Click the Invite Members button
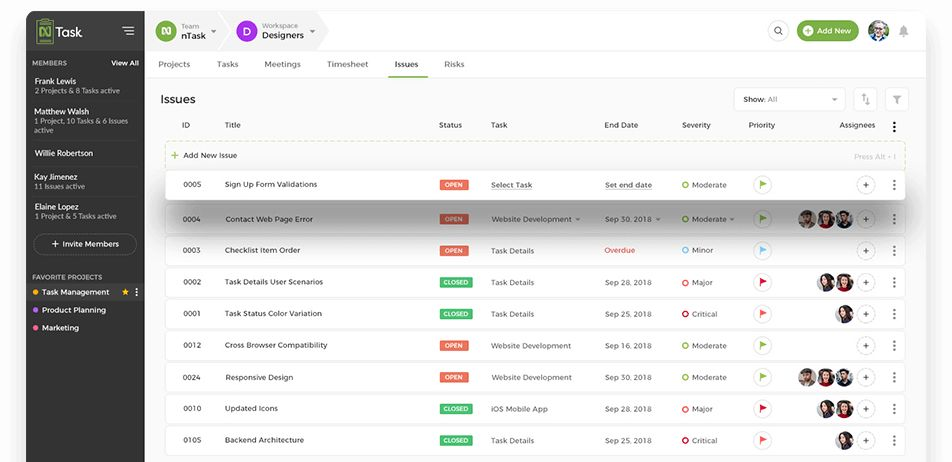The height and width of the screenshot is (462, 952). (x=85, y=244)
